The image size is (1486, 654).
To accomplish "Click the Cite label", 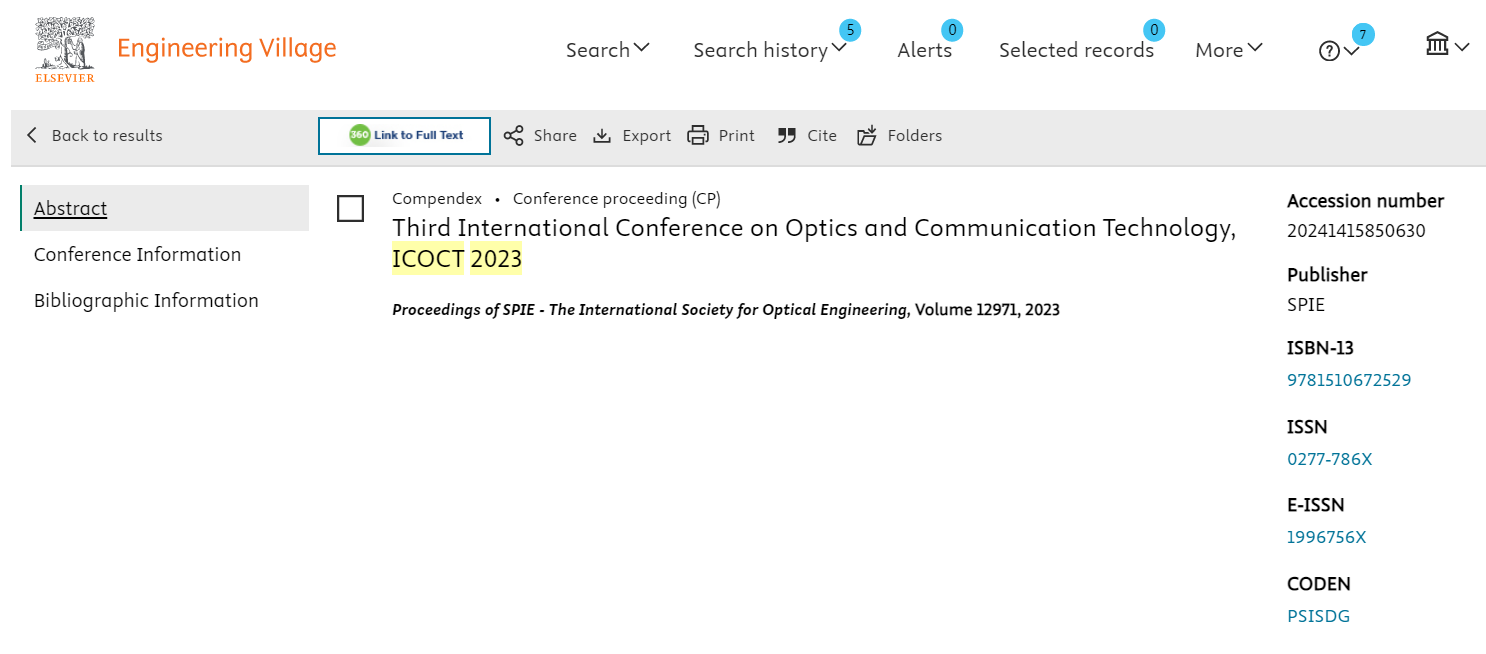I will coord(822,135).
